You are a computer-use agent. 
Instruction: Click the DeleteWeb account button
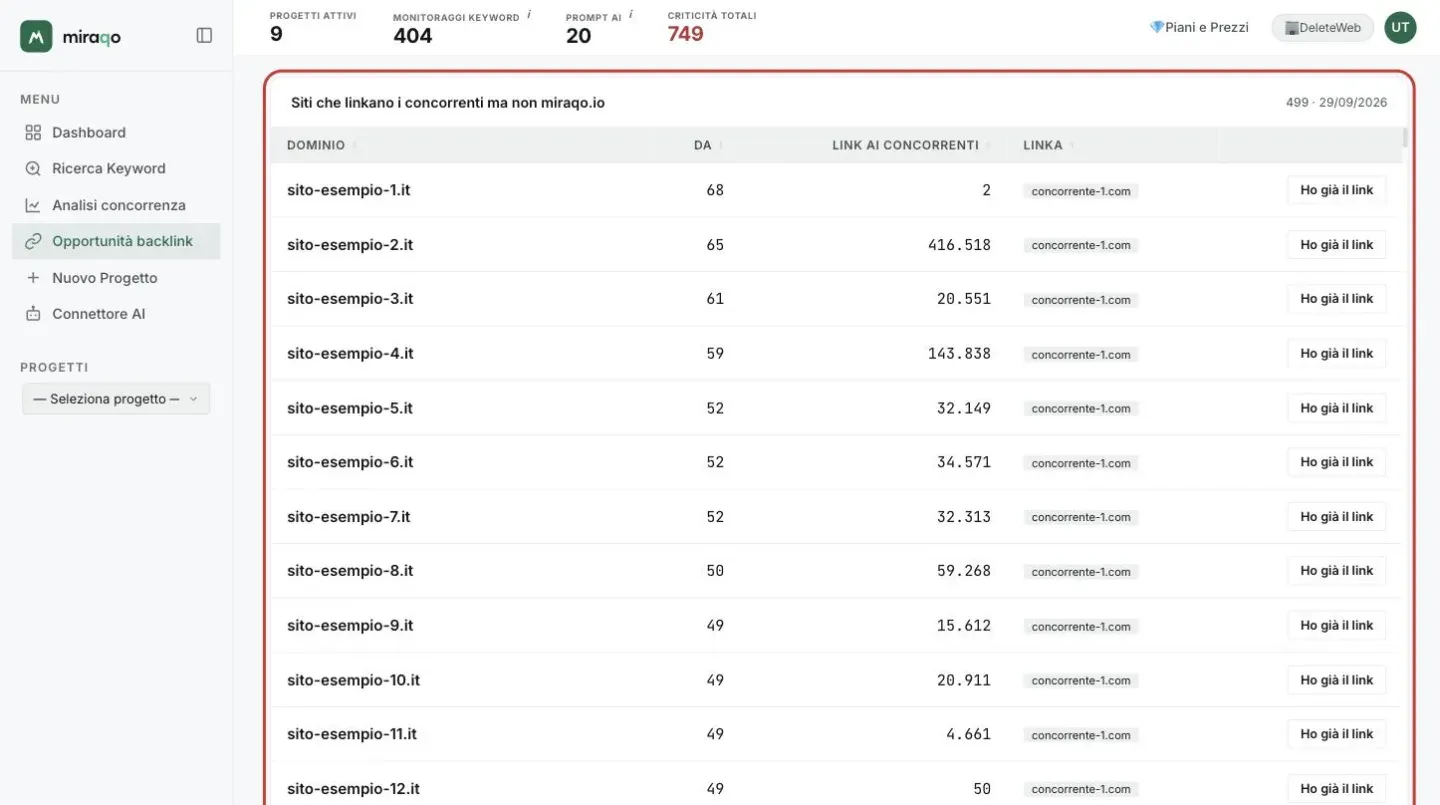pyautogui.click(x=1322, y=28)
